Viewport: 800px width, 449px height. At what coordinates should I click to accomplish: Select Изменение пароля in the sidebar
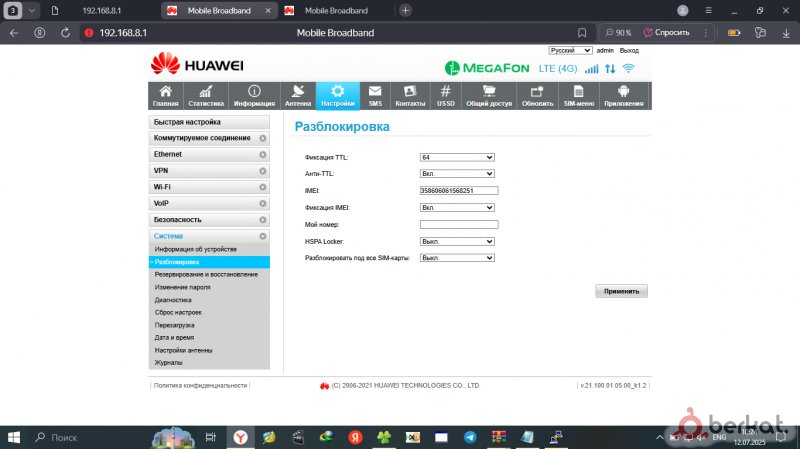182,287
